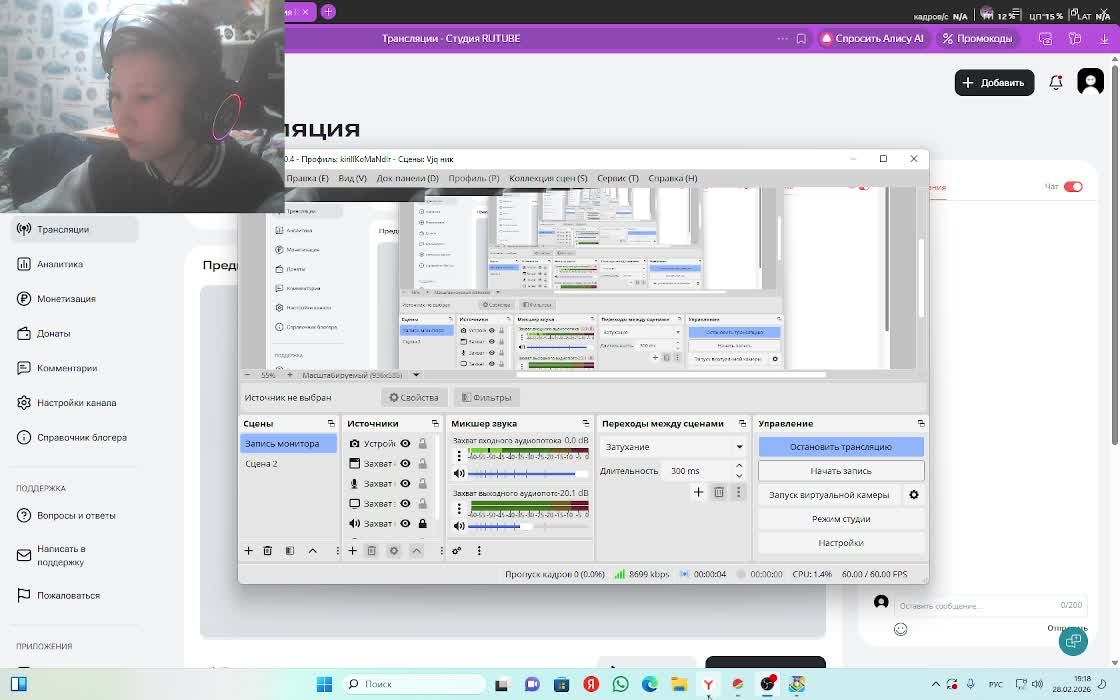The width and height of the screenshot is (1120, 700).
Task: Hide the monitor capture source eye icon
Action: [x=405, y=504]
